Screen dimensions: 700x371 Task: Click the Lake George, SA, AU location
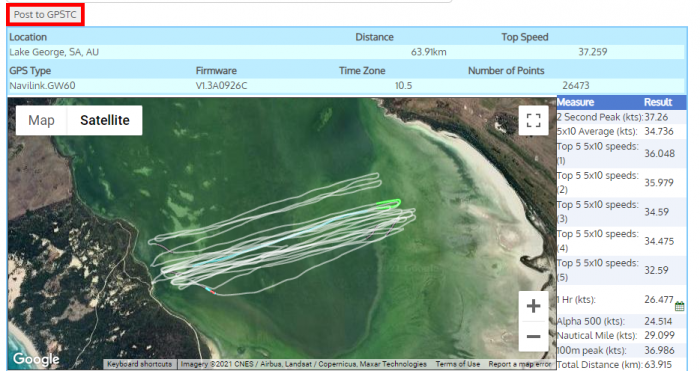(54, 52)
